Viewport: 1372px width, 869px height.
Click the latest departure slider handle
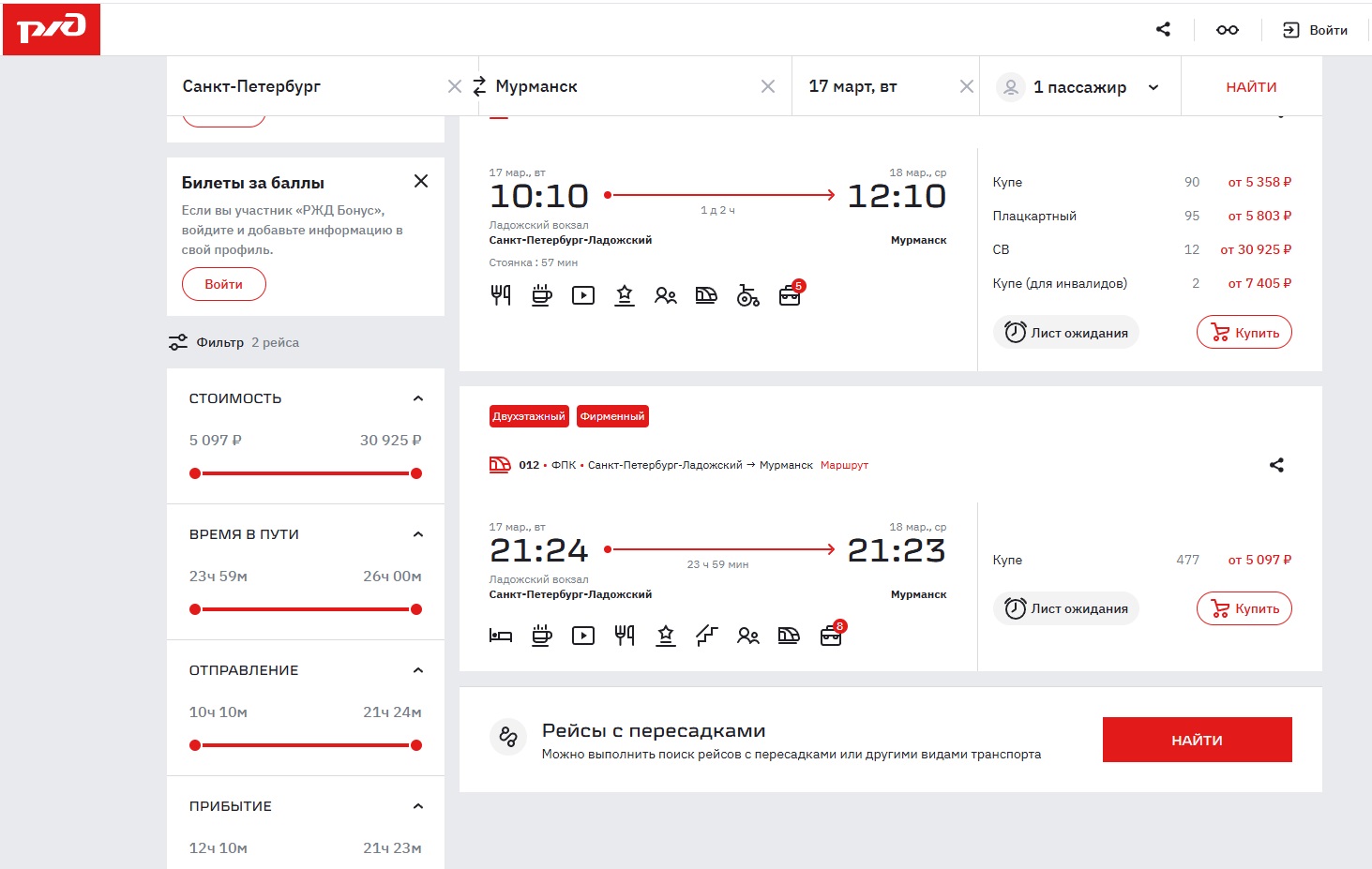coord(416,745)
